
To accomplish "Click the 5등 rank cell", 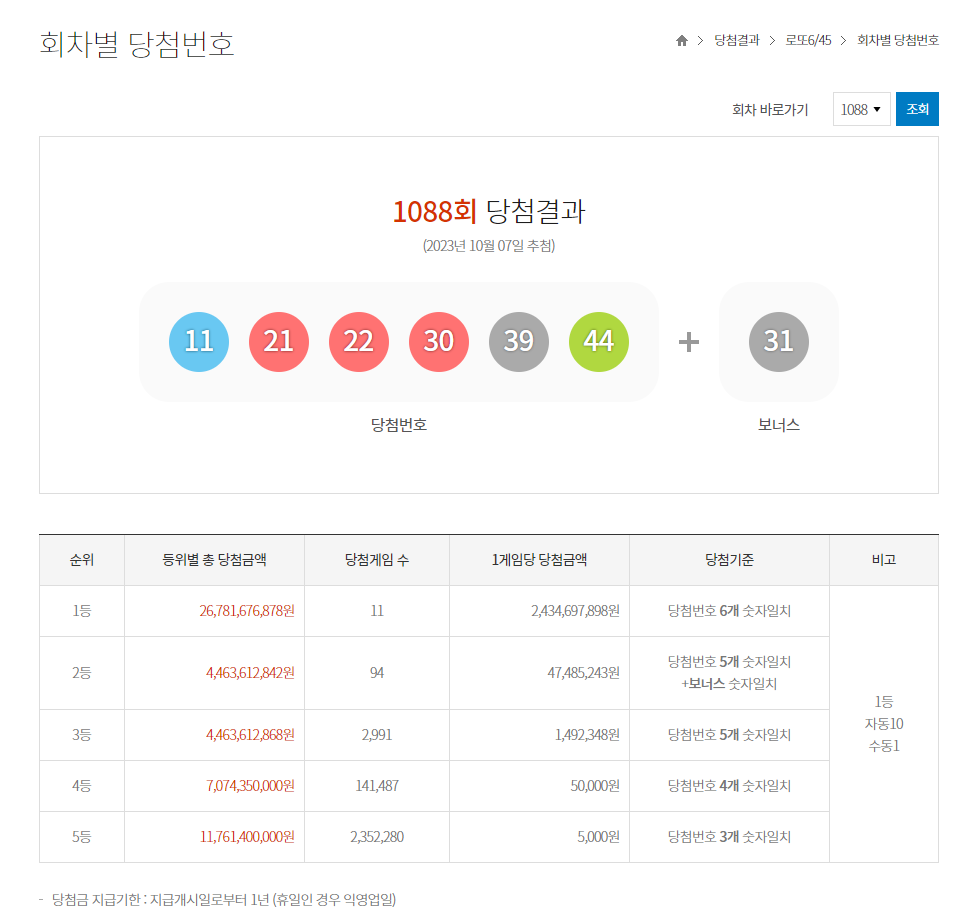I will [x=82, y=837].
